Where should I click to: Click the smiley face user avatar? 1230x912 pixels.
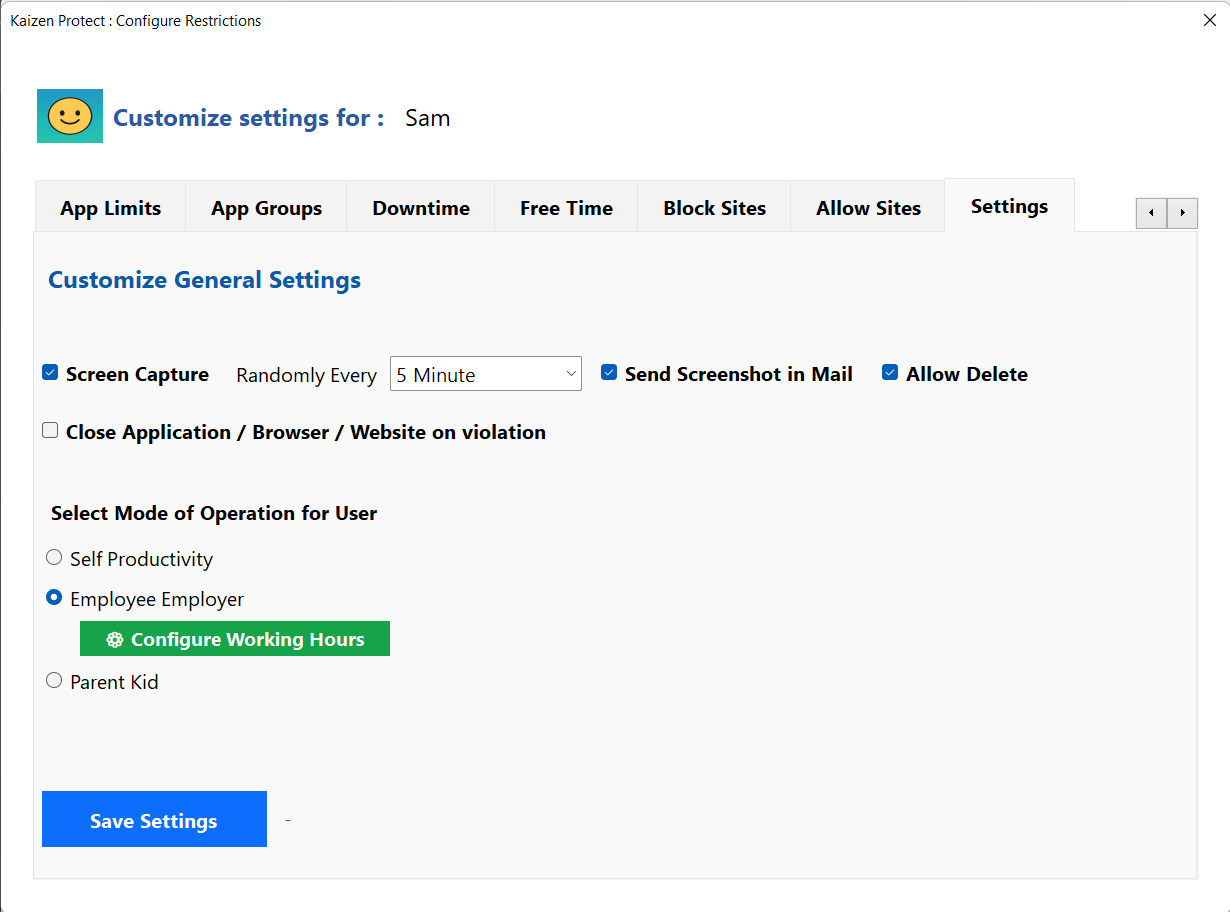pos(70,116)
